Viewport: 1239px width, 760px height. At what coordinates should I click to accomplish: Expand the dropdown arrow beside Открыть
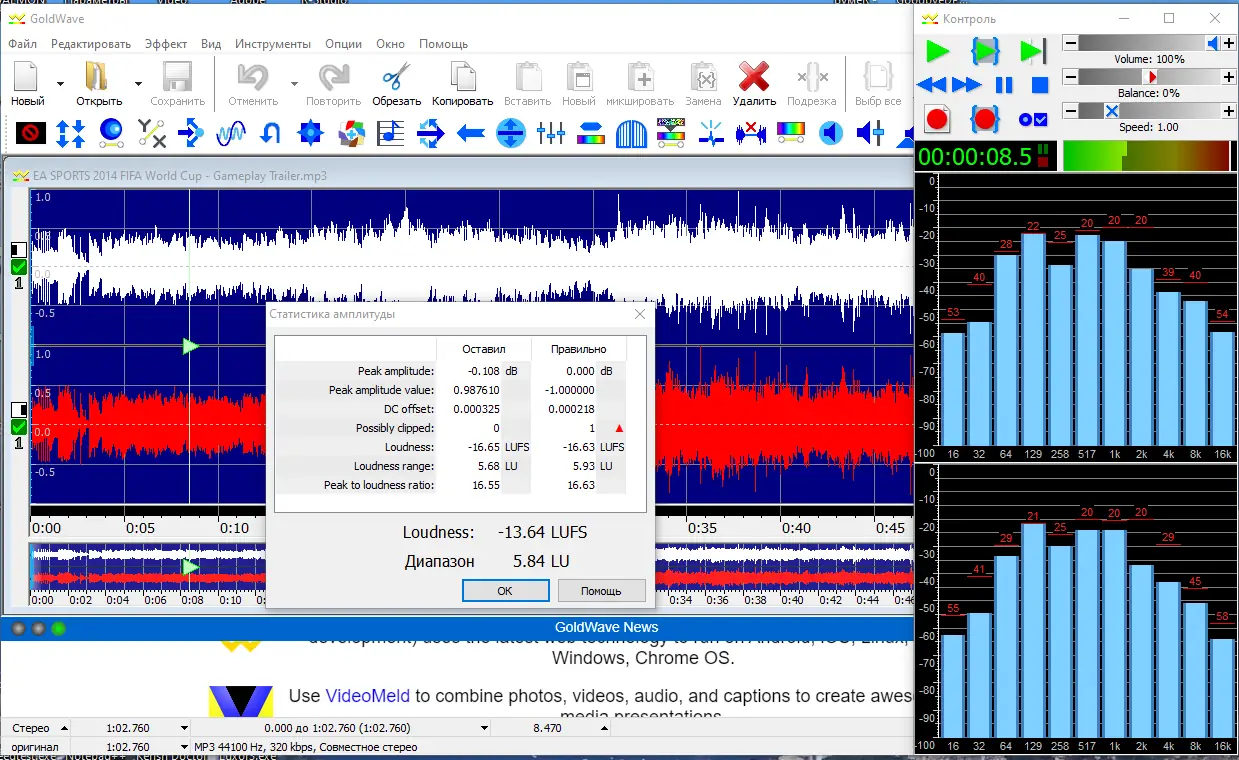click(138, 84)
